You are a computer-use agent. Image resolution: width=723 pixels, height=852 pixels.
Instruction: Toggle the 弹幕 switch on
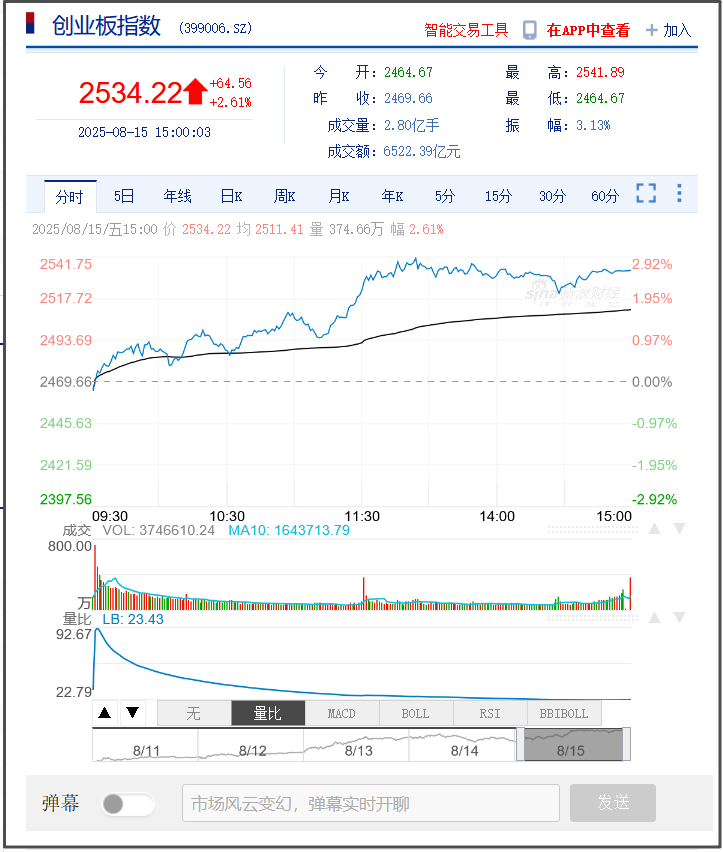tap(128, 804)
